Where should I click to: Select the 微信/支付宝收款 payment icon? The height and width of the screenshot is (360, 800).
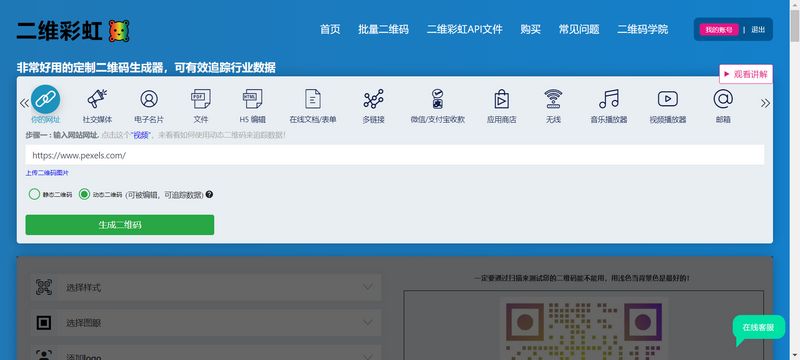pos(437,99)
